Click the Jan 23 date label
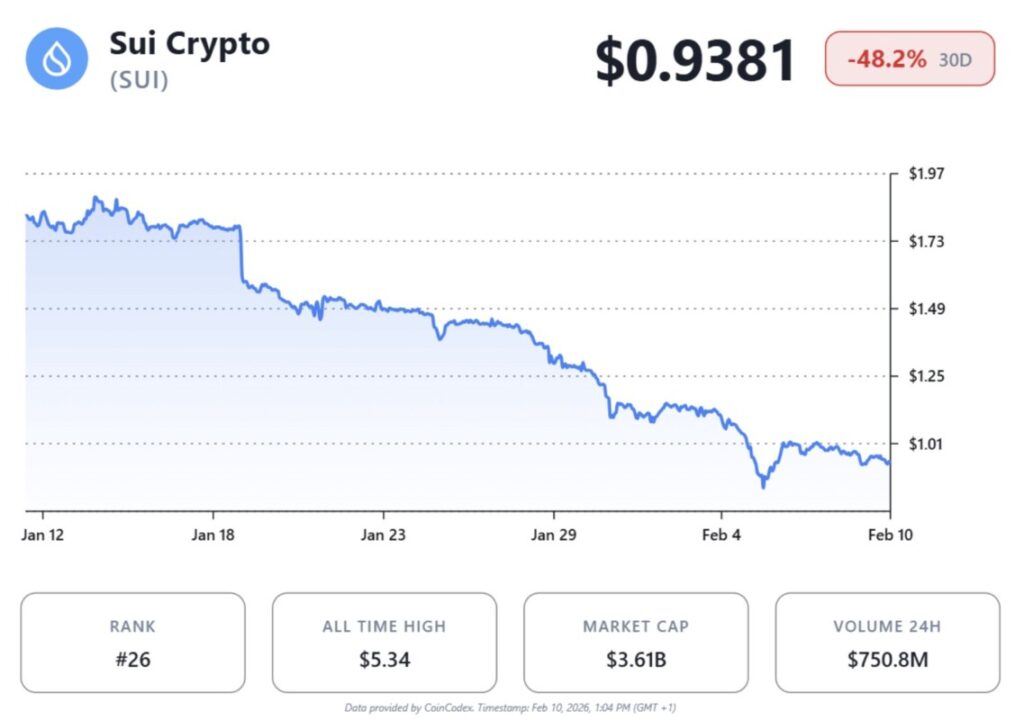 pos(384,535)
